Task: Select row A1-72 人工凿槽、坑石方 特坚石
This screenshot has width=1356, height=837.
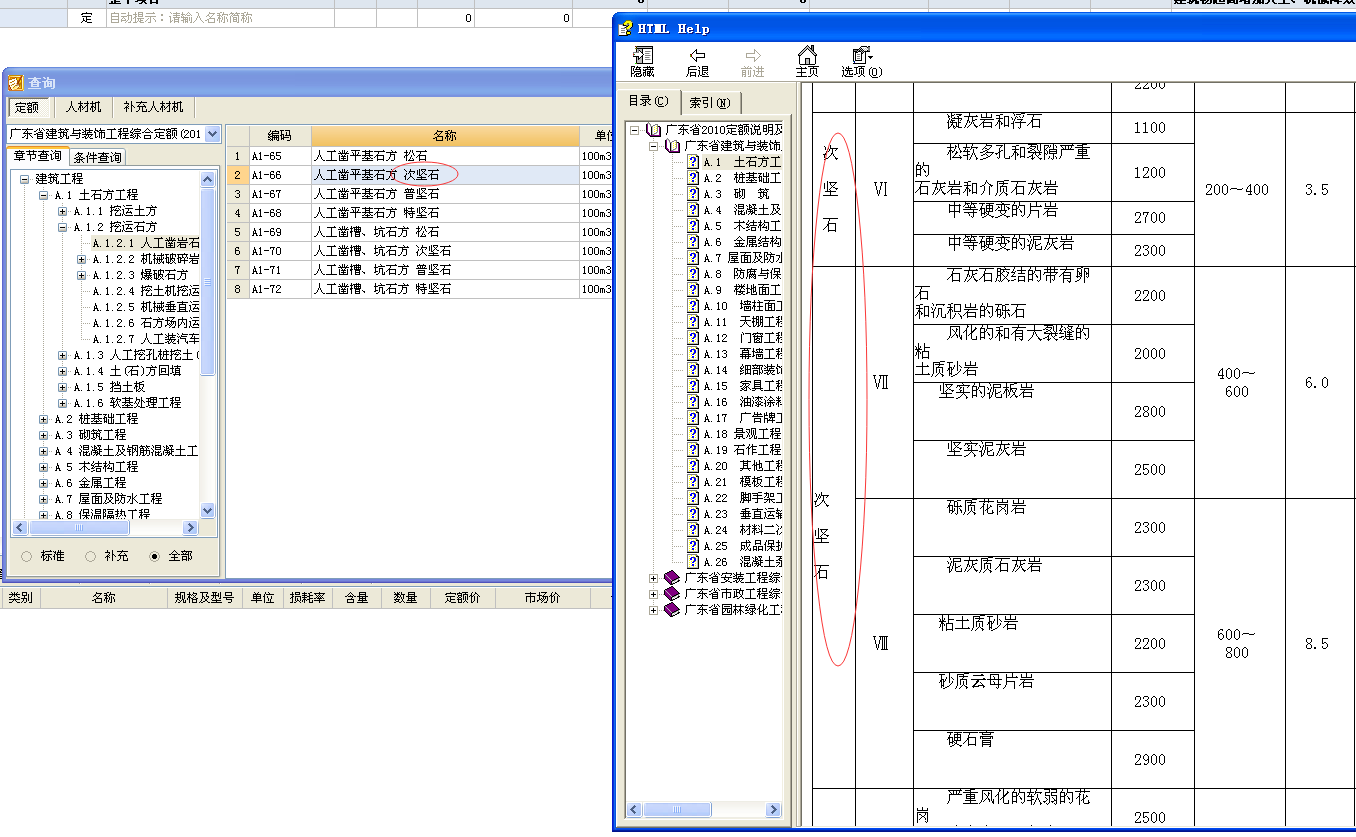Action: [x=420, y=289]
